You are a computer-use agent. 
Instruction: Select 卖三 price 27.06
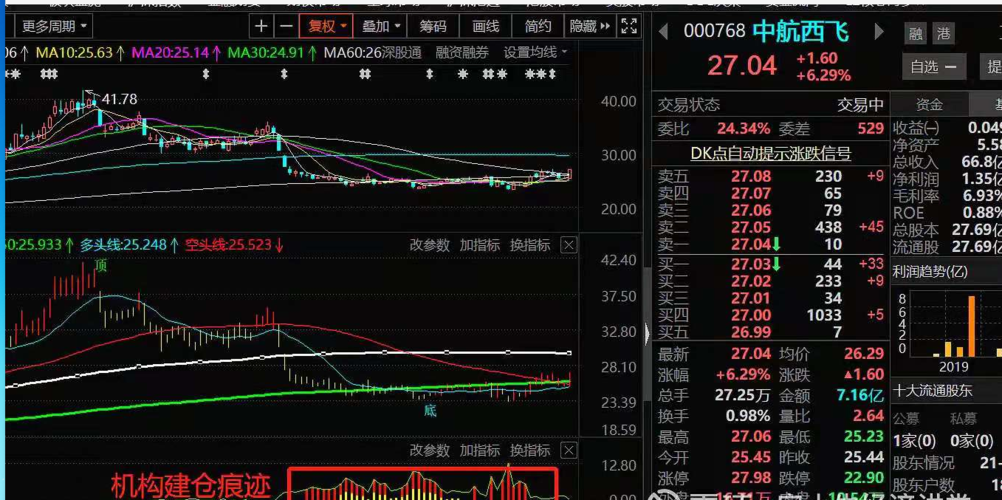[x=751, y=210]
